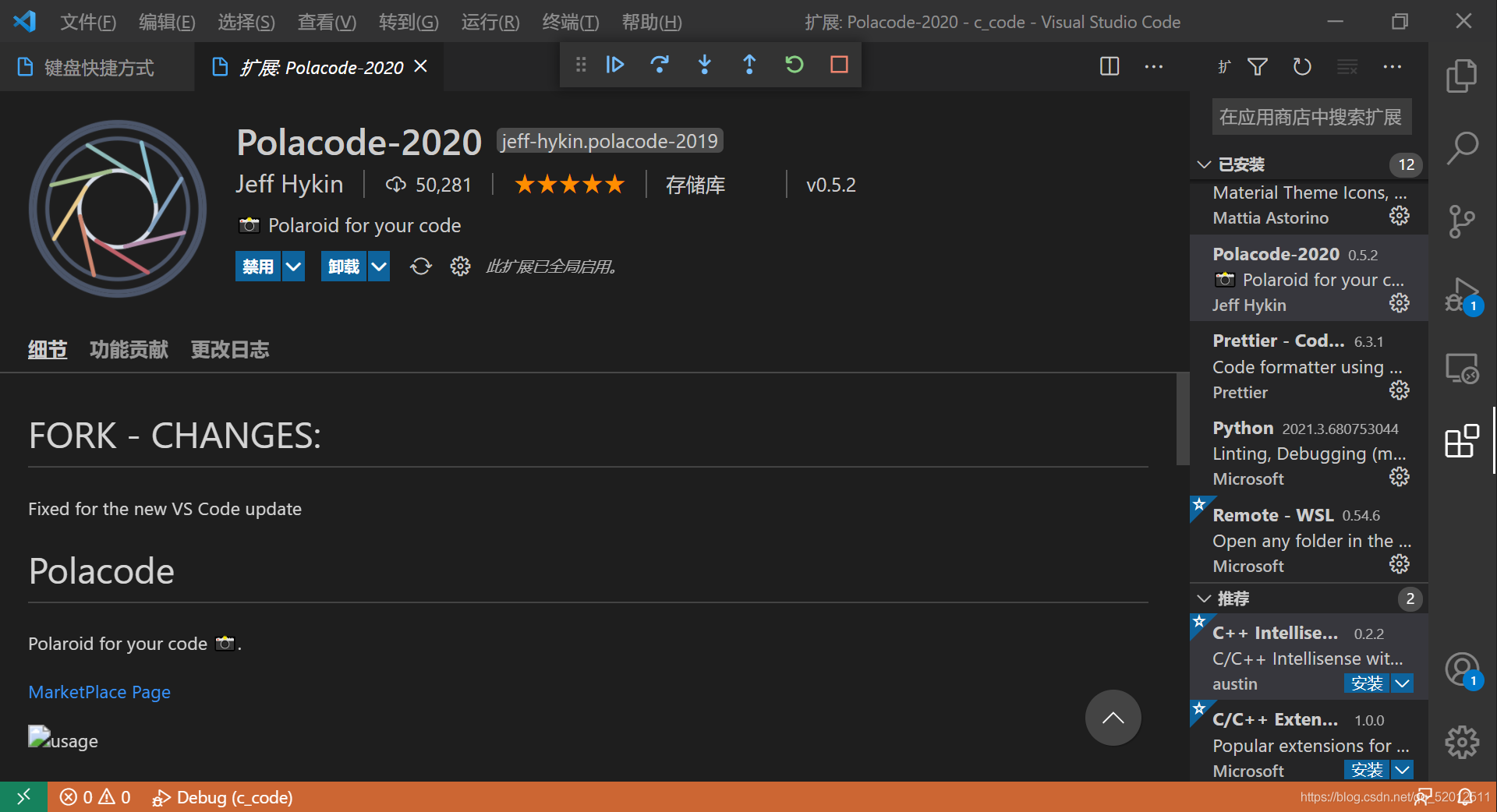The width and height of the screenshot is (1497, 812).
Task: Restart the debug session
Action: tap(795, 65)
